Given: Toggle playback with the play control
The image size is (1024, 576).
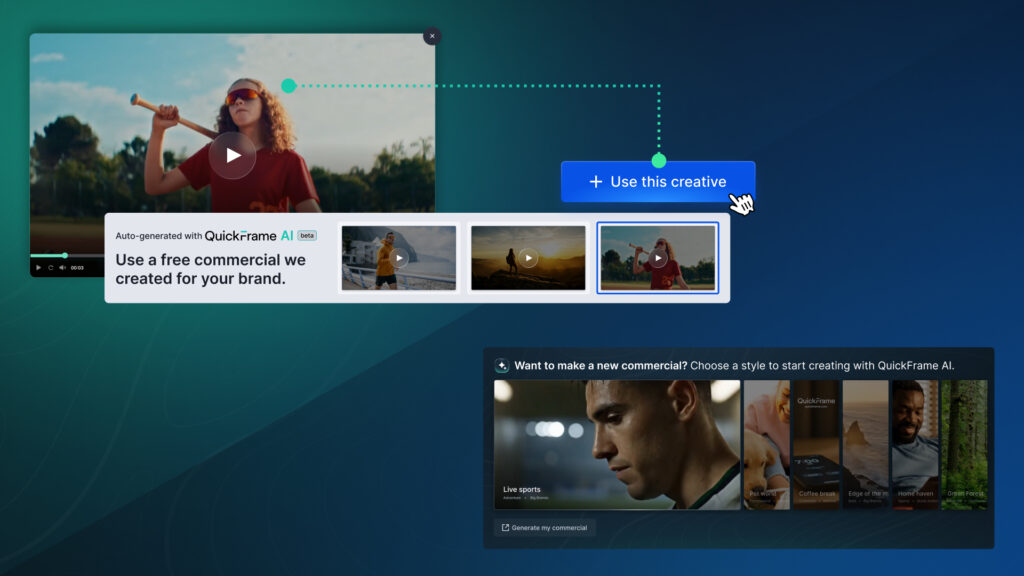Looking at the screenshot, I should (38, 268).
